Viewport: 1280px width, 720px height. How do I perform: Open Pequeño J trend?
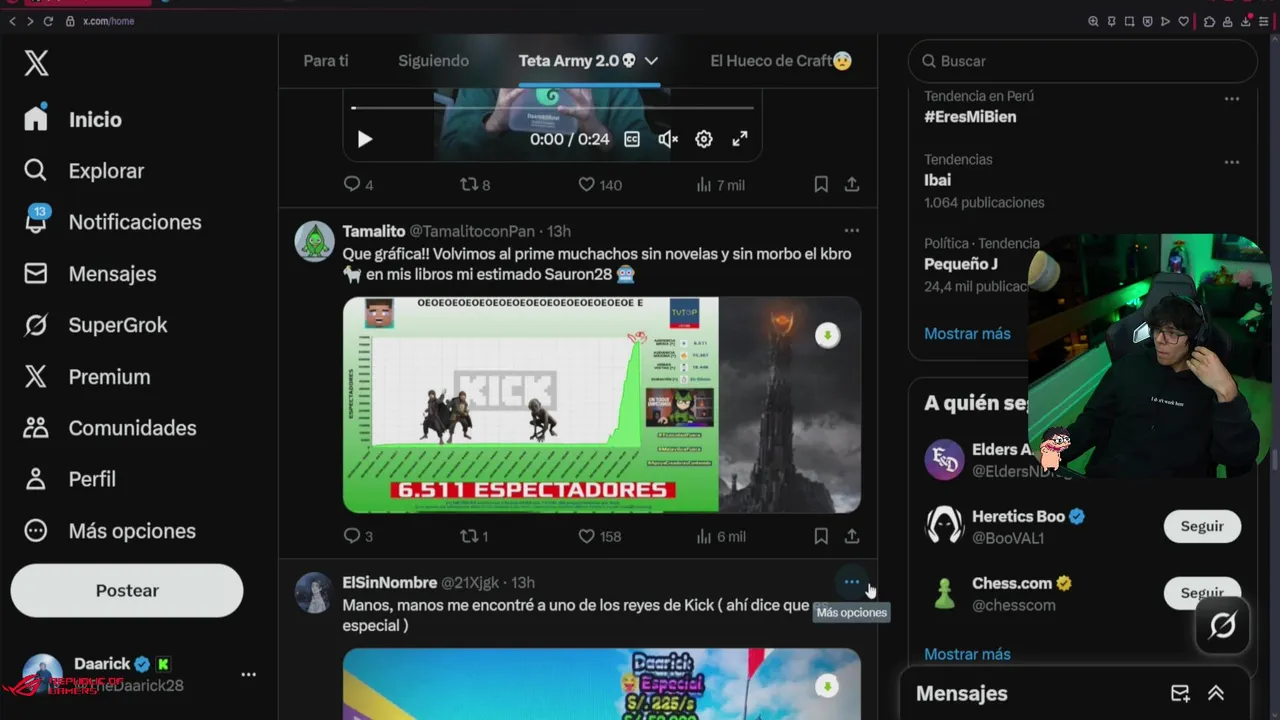(x=961, y=264)
